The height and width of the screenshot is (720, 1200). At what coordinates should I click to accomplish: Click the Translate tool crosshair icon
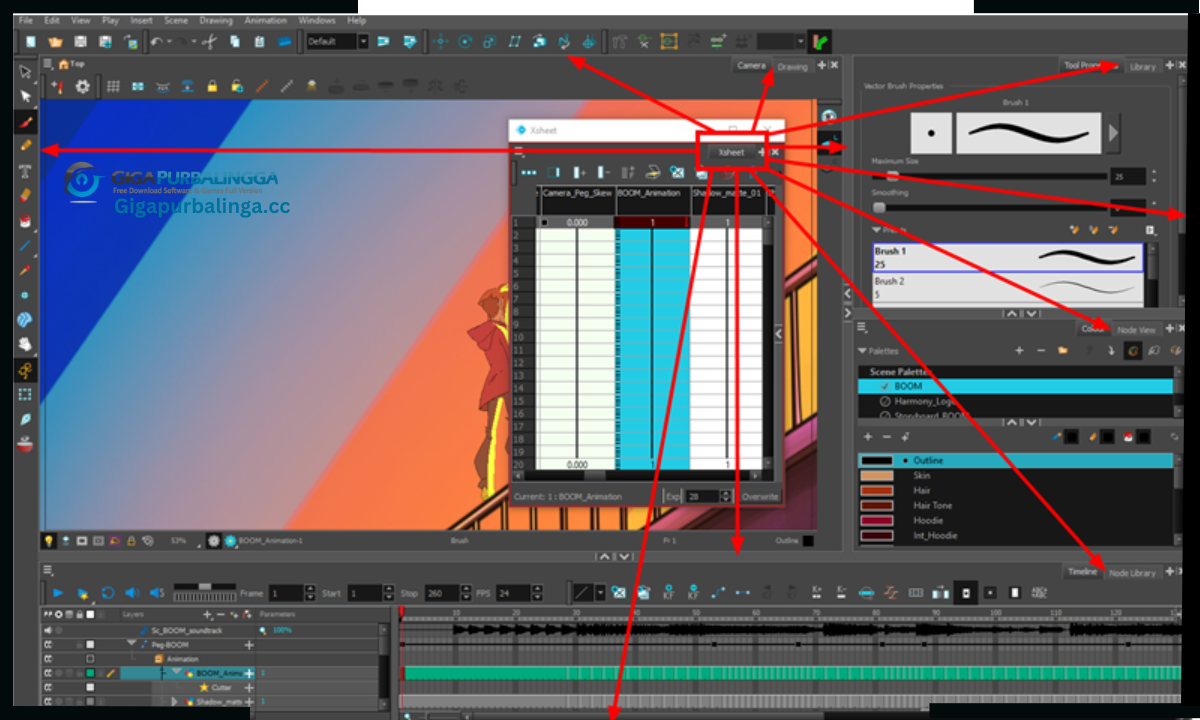[440, 41]
